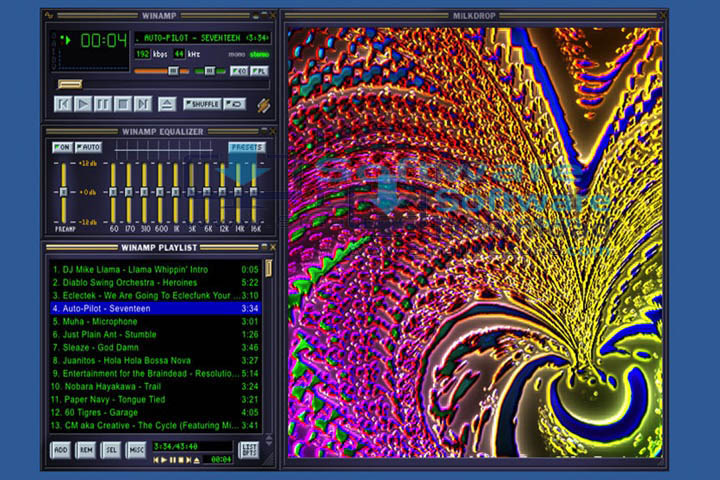Click the playlist scrollbar handle
This screenshot has height=480, width=720.
click(x=269, y=268)
